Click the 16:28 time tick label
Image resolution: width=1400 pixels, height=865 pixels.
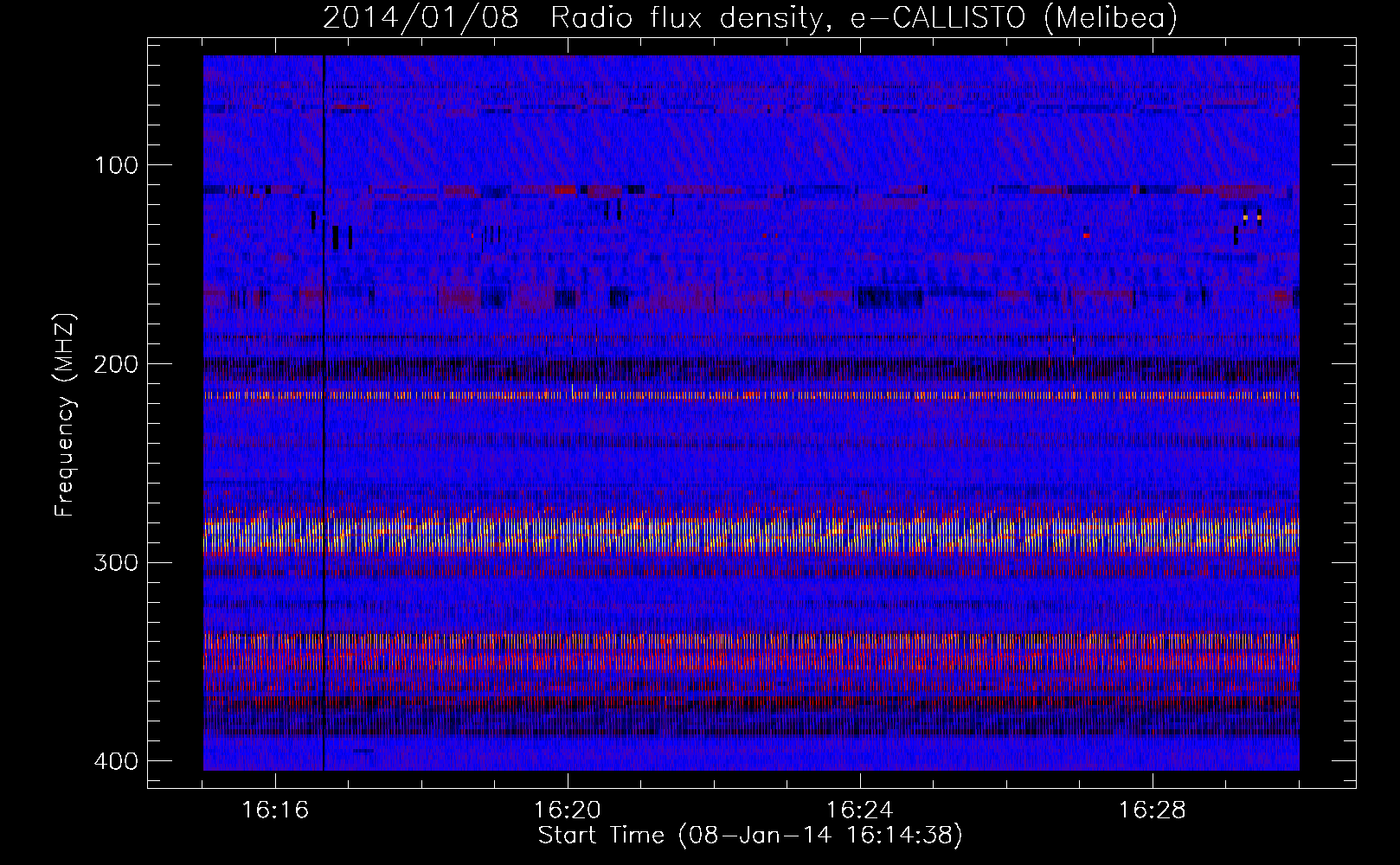[1153, 811]
